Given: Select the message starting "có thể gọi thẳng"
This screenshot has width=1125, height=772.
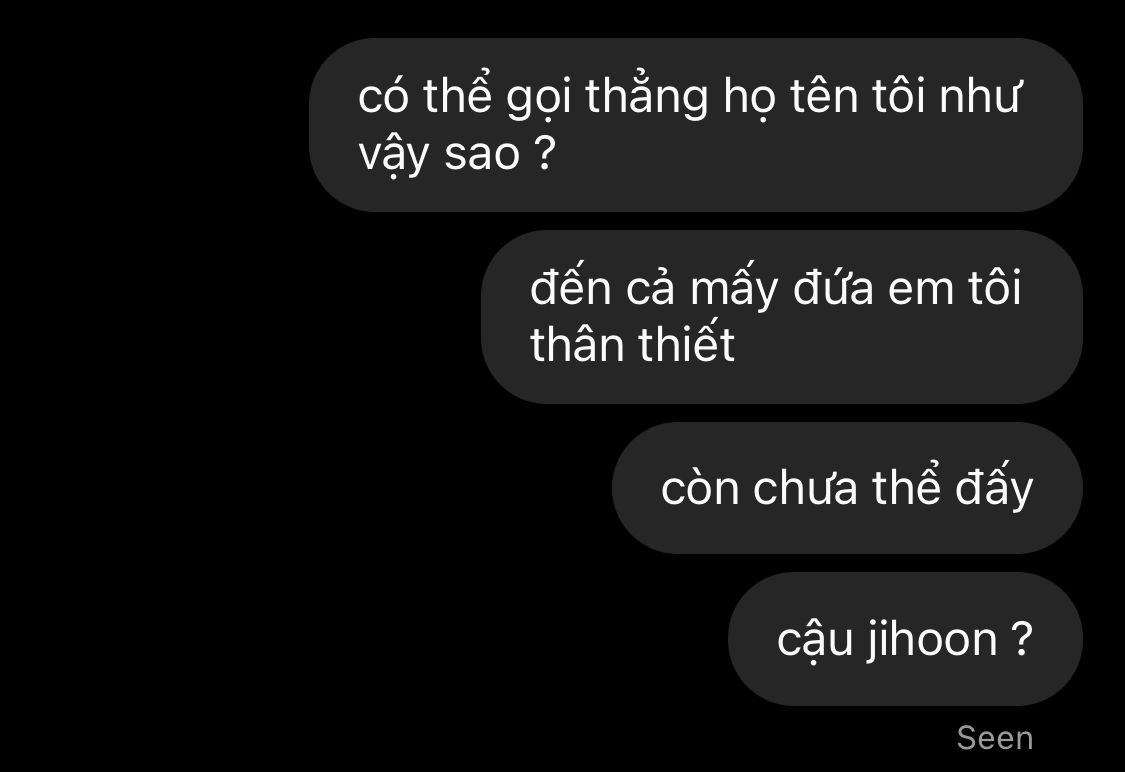Looking at the screenshot, I should (x=695, y=125).
